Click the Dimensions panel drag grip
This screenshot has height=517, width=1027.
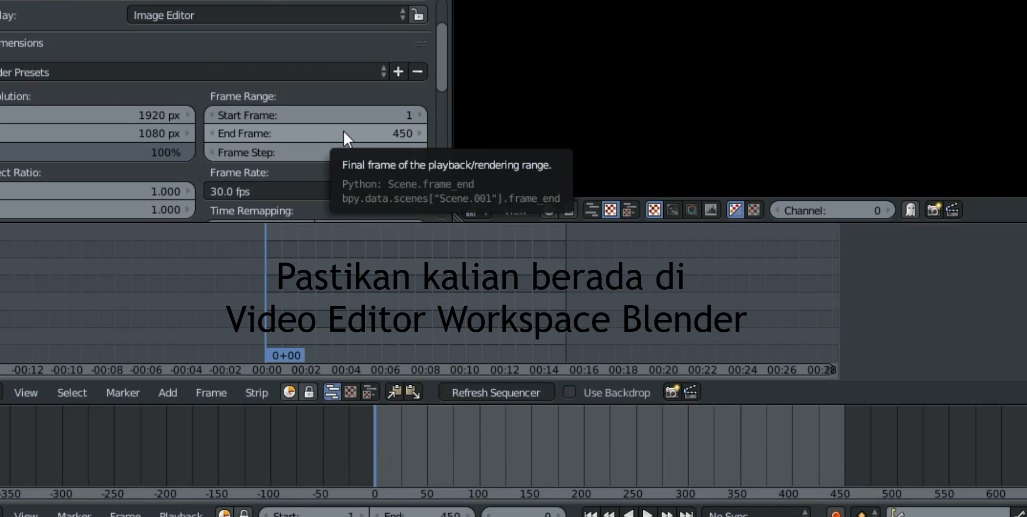click(420, 44)
